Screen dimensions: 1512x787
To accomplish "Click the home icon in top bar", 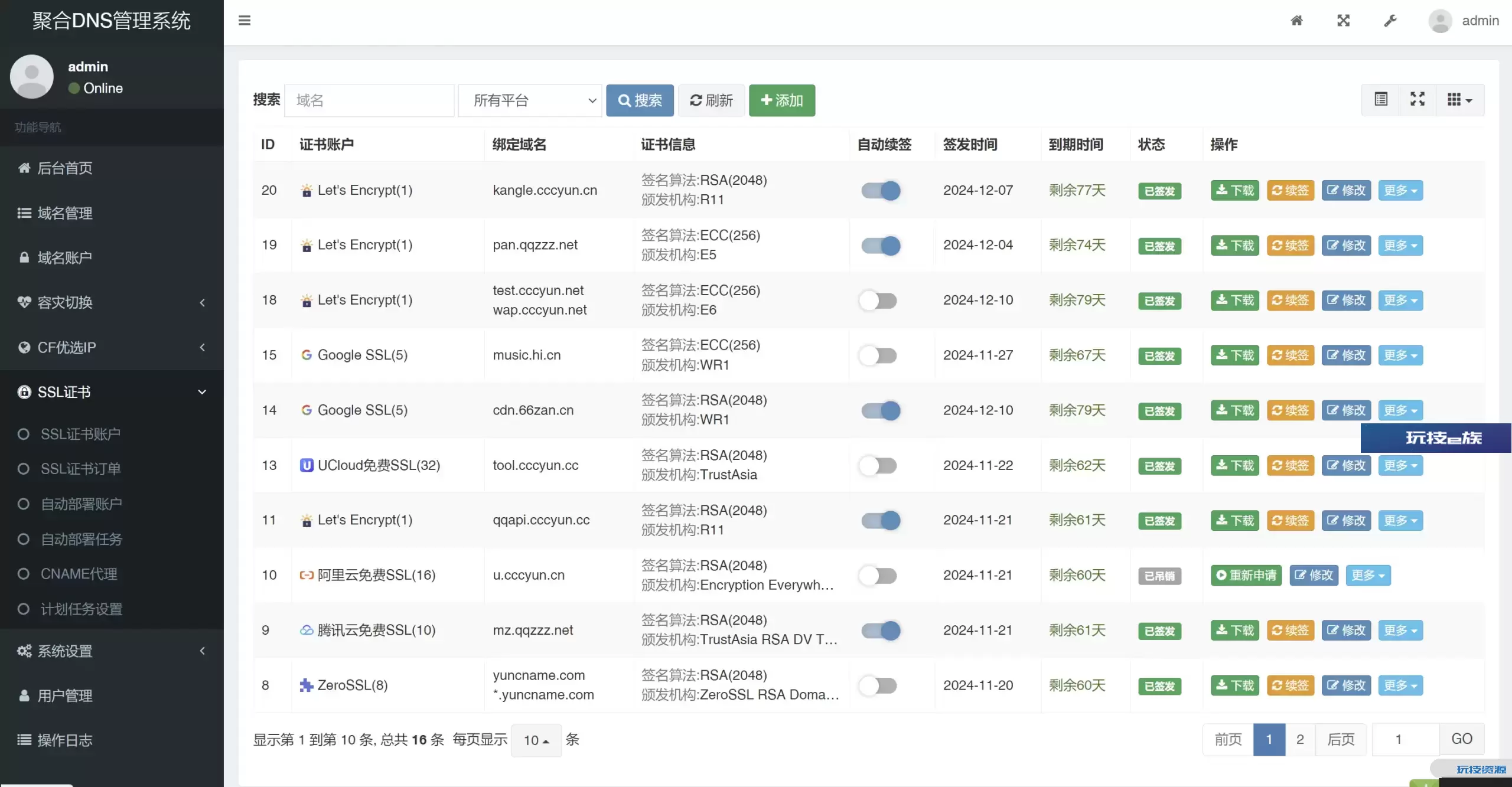I will [1296, 21].
